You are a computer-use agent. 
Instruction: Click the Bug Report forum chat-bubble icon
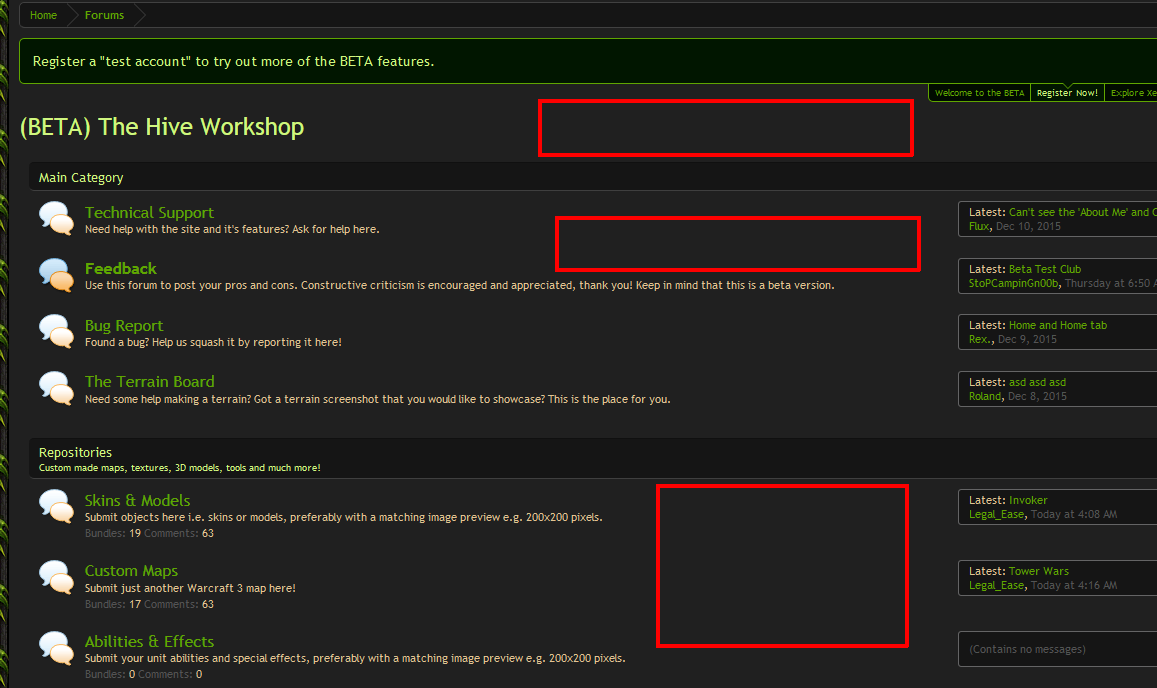[56, 331]
